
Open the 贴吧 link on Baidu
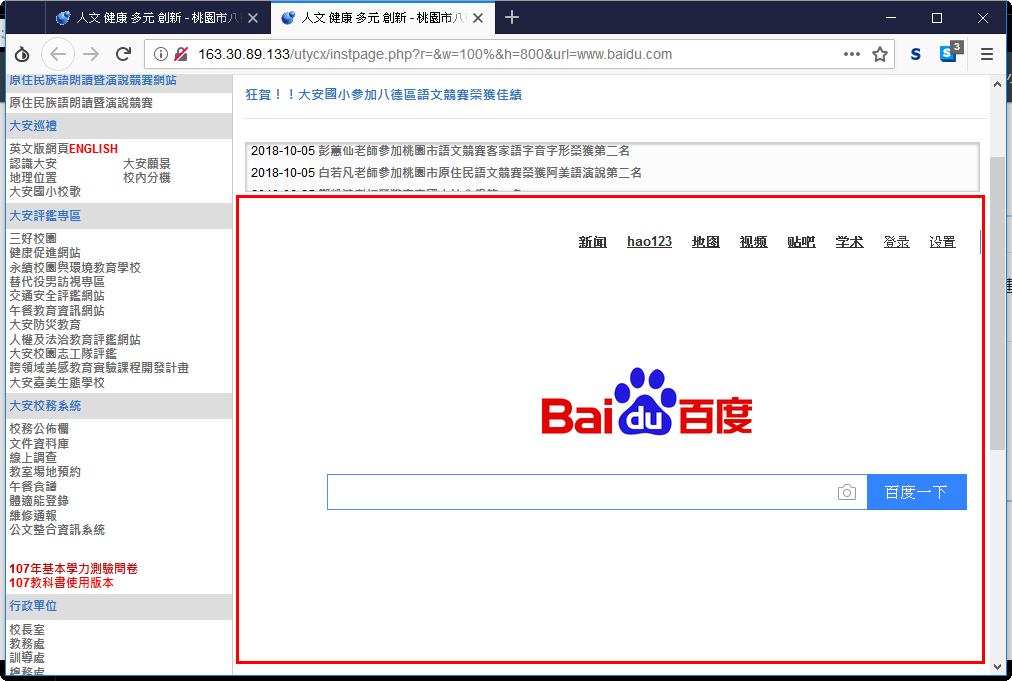(801, 242)
